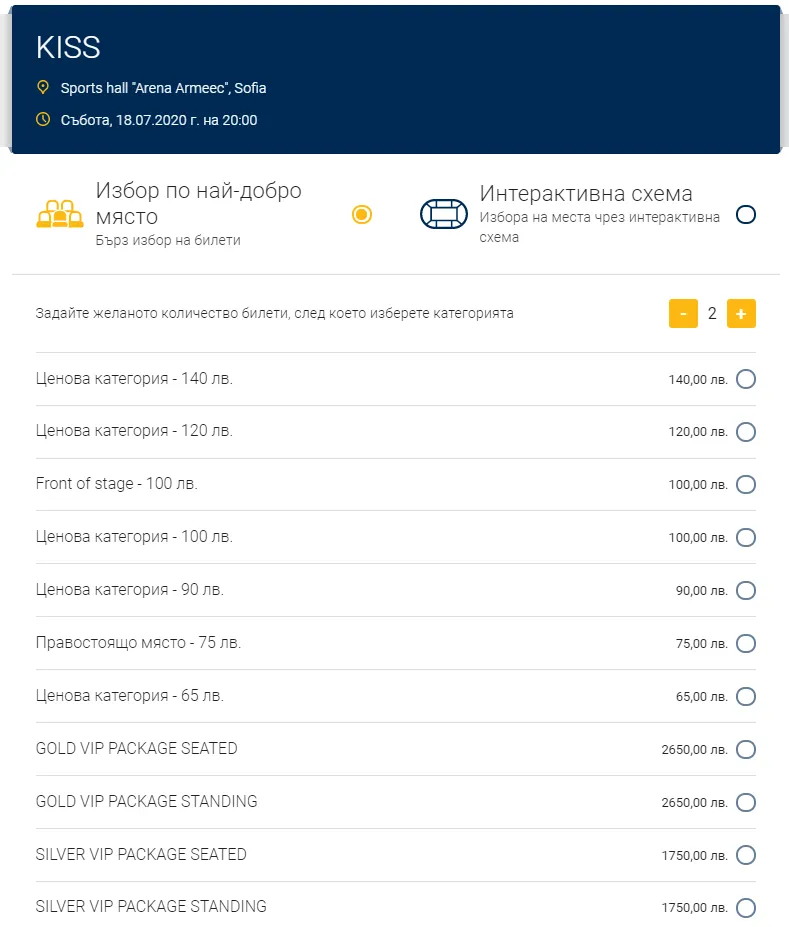
Task: Click the venue text Sports hall Arena Armeec, Sofia
Action: (x=163, y=88)
